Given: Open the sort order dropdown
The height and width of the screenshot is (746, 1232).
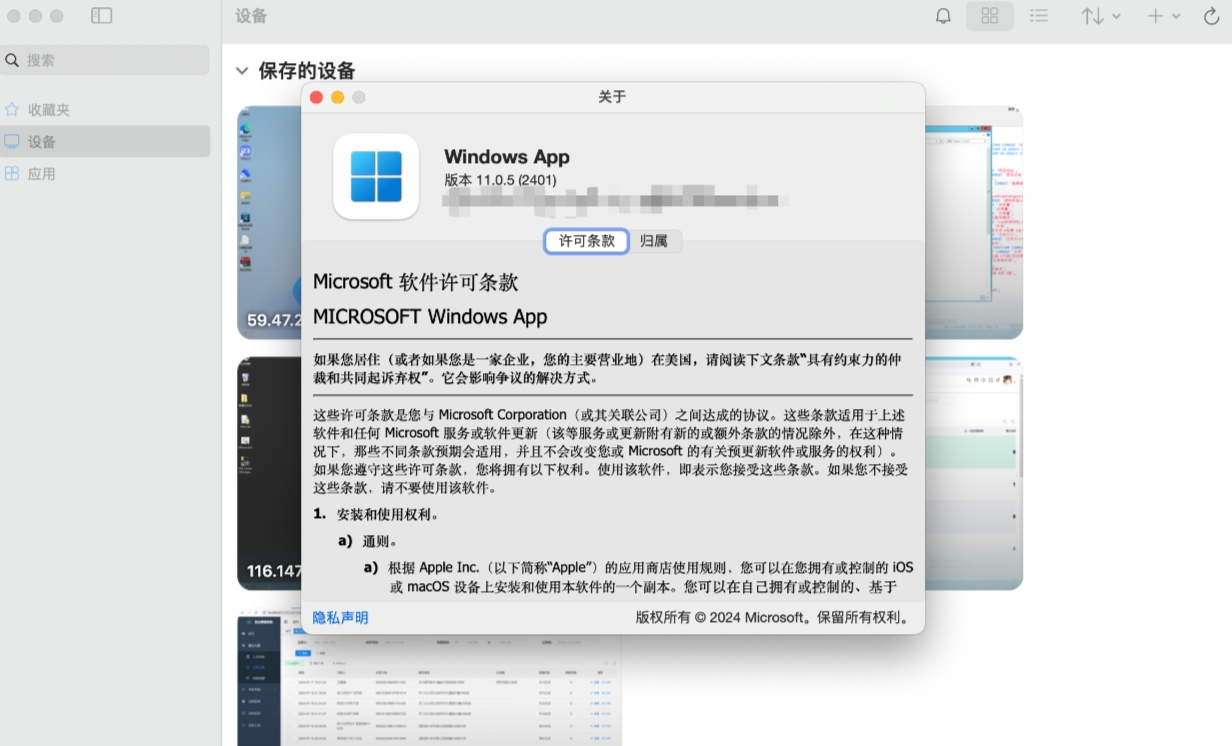Looking at the screenshot, I should (x=1100, y=16).
